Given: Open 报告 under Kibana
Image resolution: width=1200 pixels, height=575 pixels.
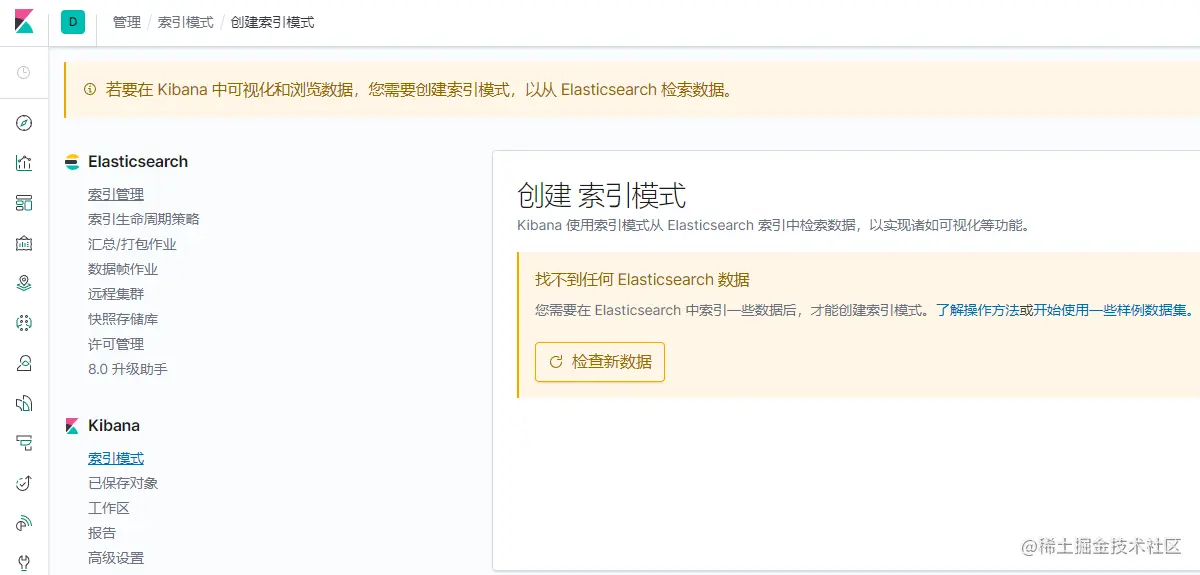Looking at the screenshot, I should pos(102,533).
